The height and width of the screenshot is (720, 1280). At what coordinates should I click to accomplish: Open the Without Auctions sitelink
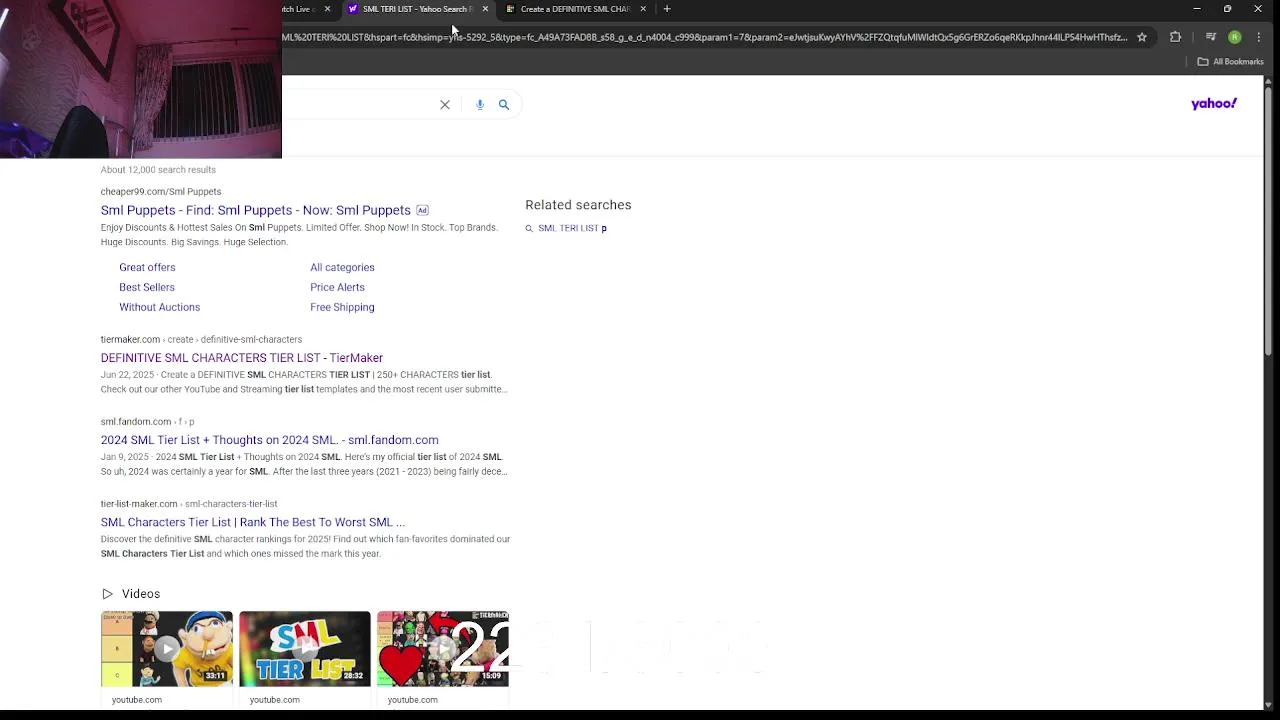(x=160, y=308)
